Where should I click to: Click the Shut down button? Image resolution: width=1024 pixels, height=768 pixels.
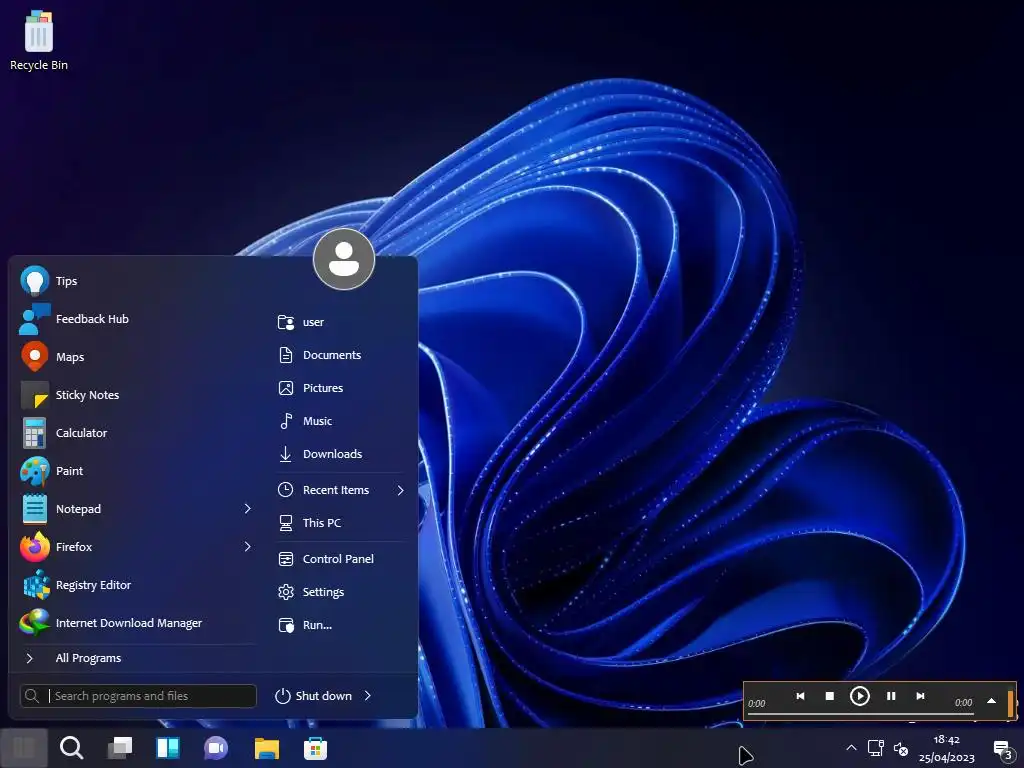(314, 696)
